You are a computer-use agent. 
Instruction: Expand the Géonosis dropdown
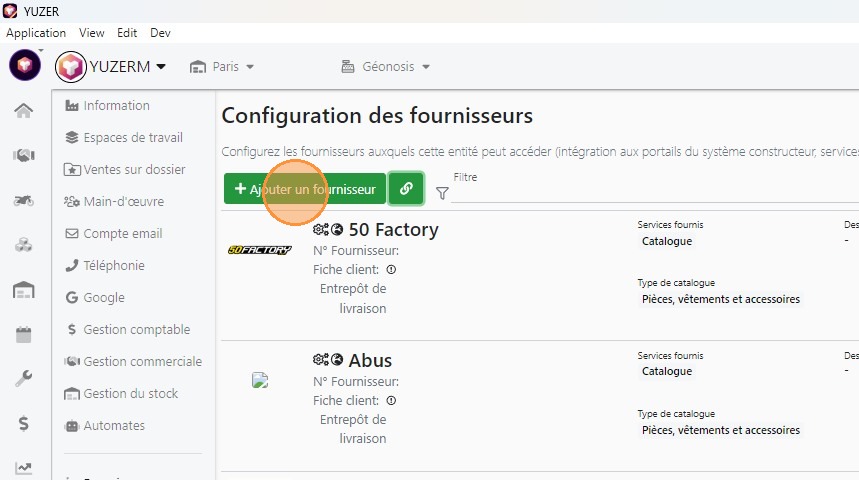pyautogui.click(x=386, y=67)
